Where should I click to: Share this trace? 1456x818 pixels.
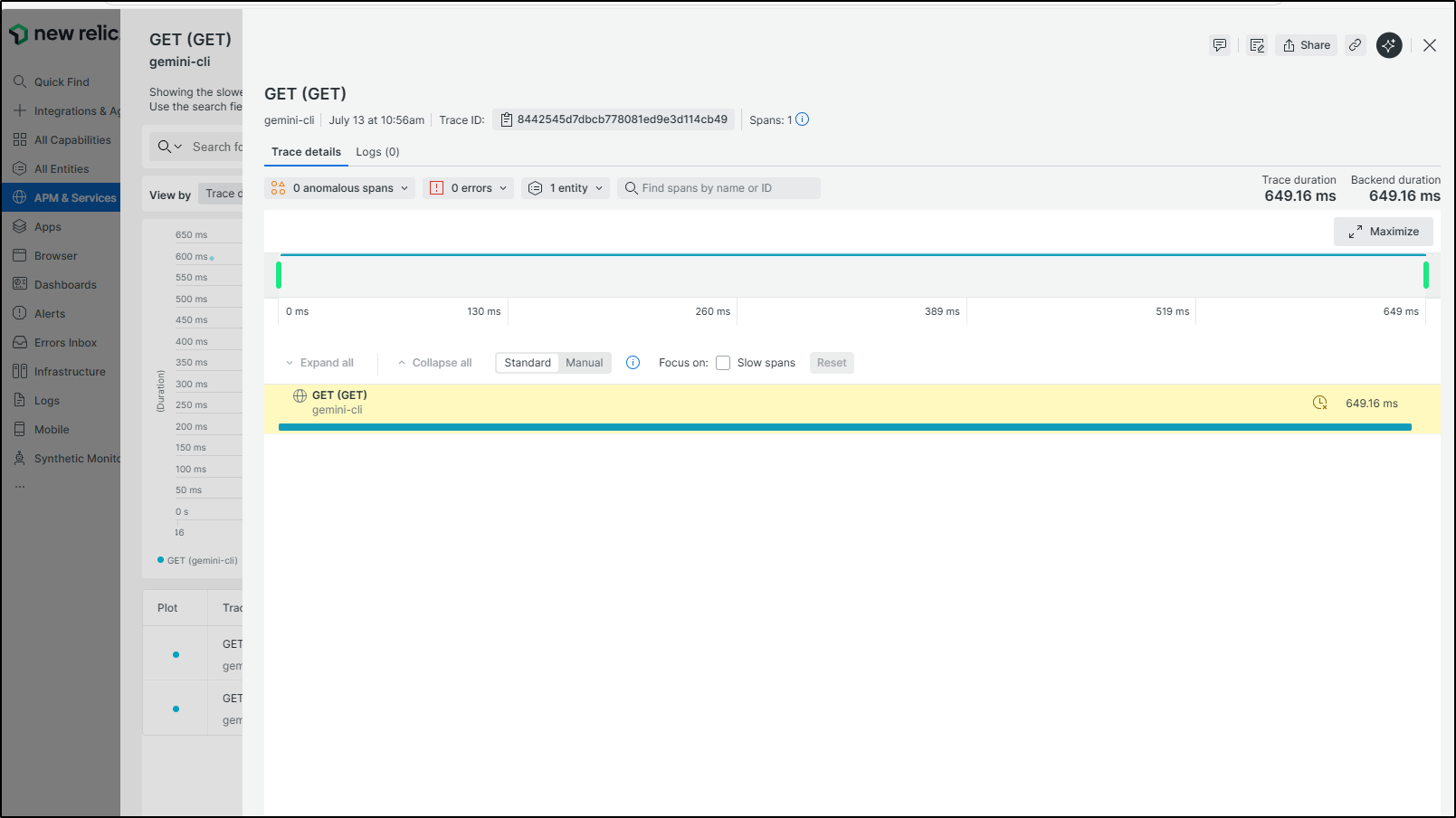click(x=1307, y=45)
